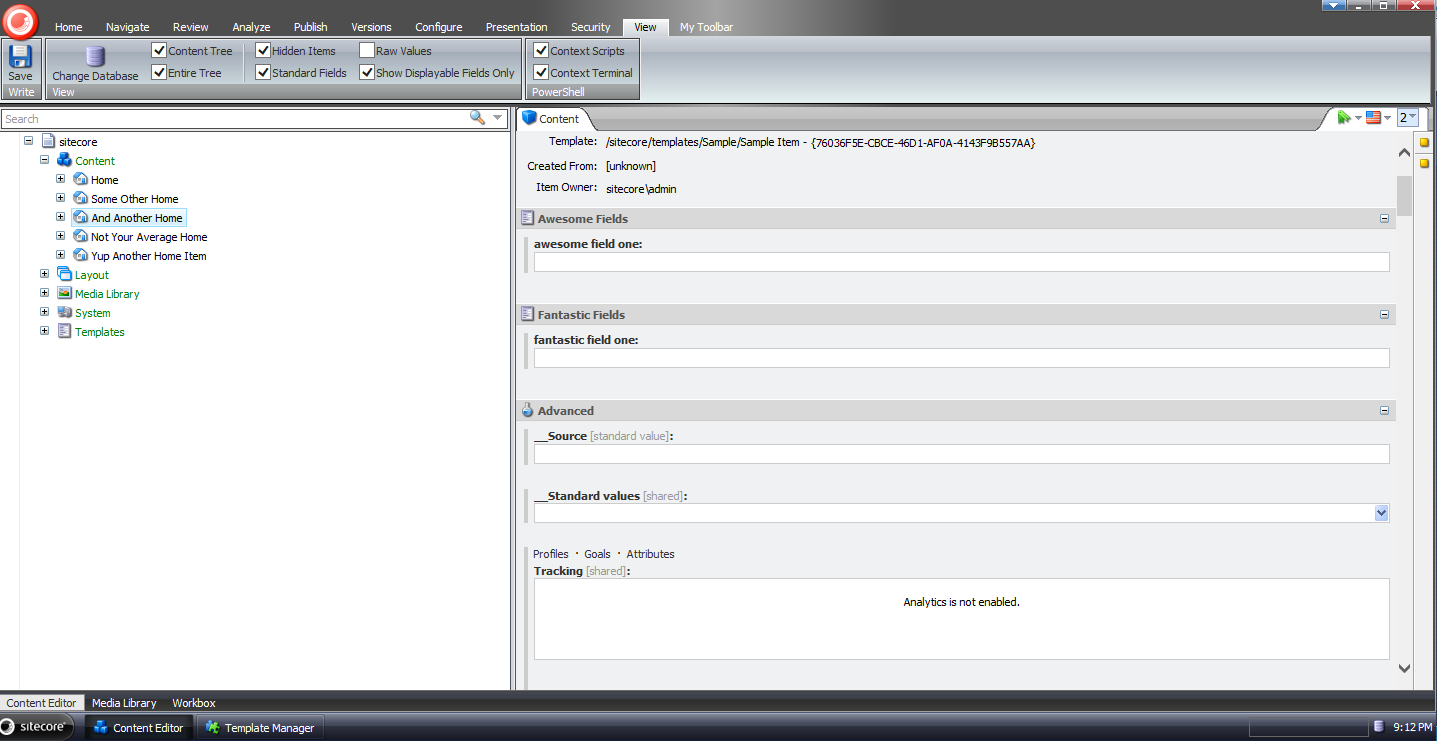This screenshot has height=741, width=1437.
Task: Click the Layout tree item icon
Action: point(65,275)
